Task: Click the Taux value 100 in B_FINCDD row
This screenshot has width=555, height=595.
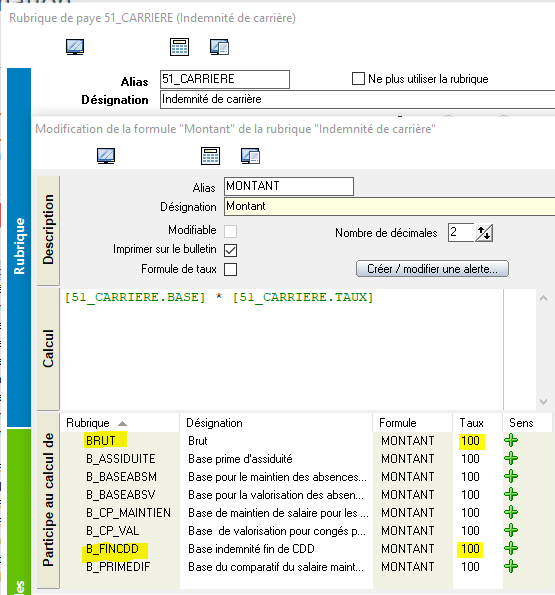Action: 470,548
